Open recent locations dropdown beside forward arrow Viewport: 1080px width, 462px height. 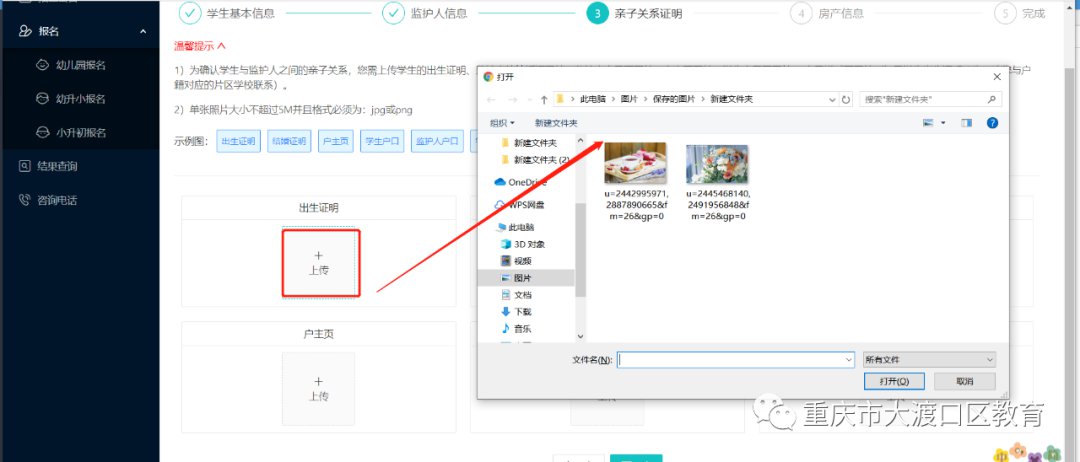(528, 100)
